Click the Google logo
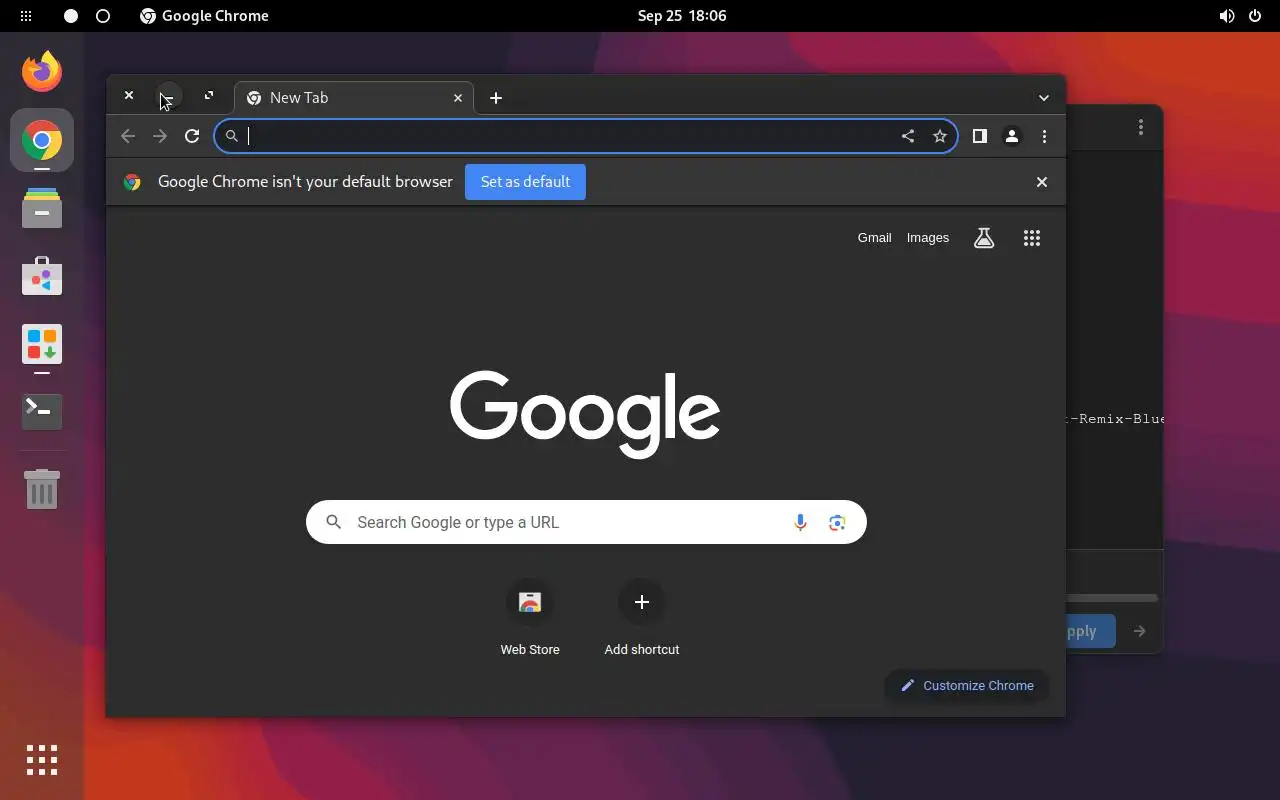Image resolution: width=1280 pixels, height=800 pixels. (x=585, y=413)
